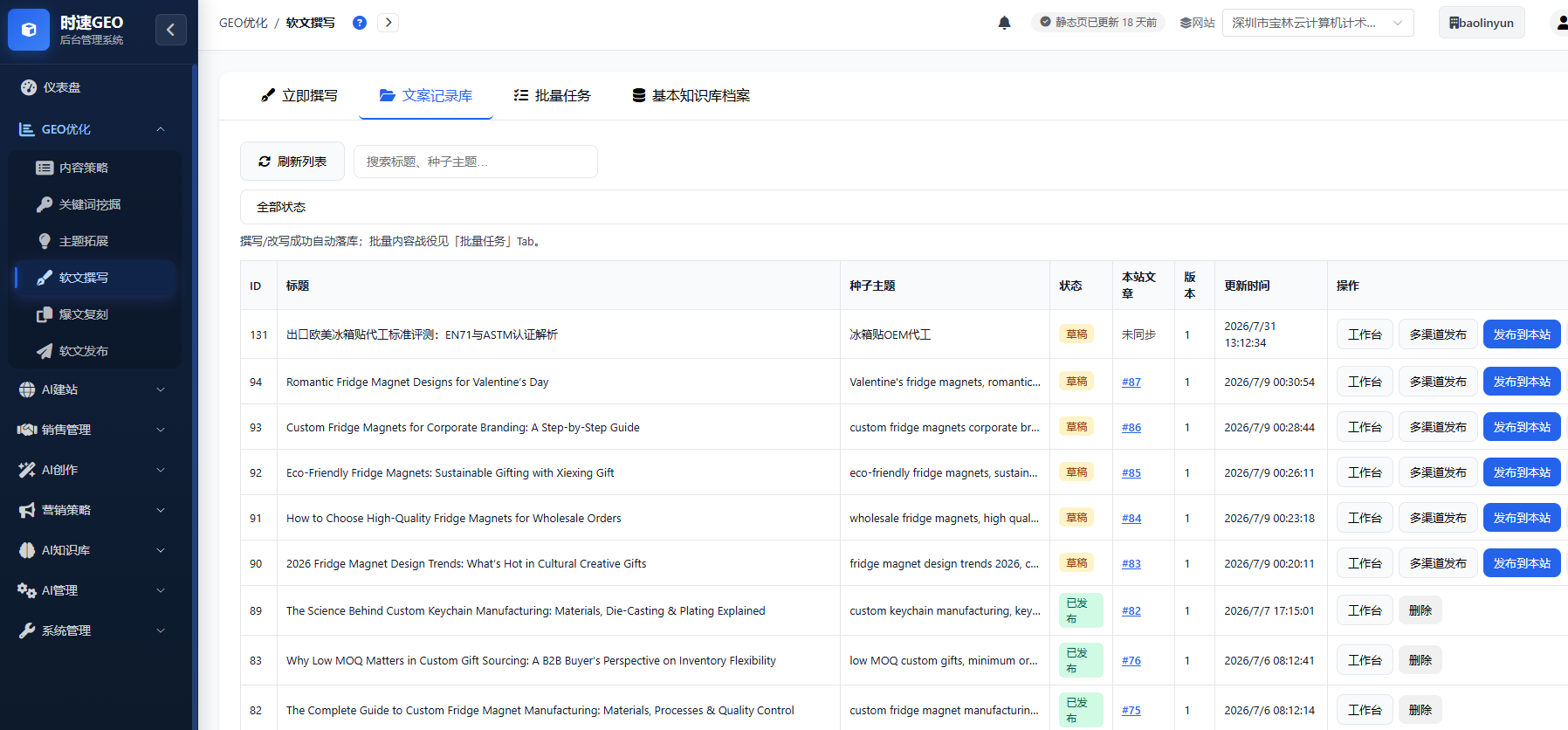
Task: Click 发布到本站 for article ID 90
Action: tap(1522, 563)
